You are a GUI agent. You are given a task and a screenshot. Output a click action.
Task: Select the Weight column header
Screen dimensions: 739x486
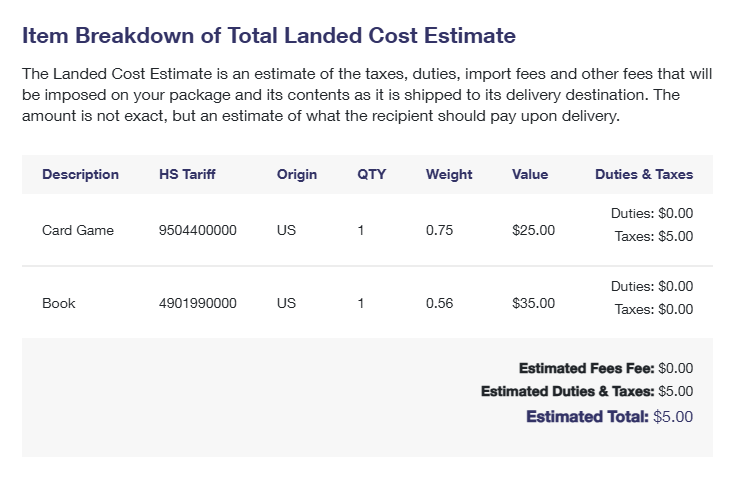coord(449,174)
